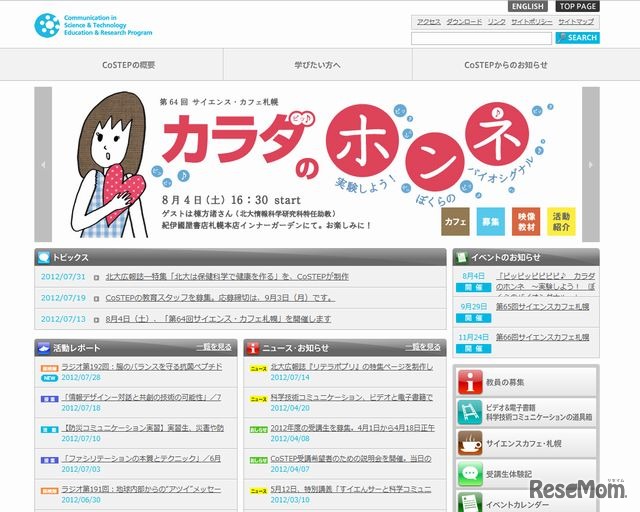Open ファシリテーションの本質とテクニック report

tap(141, 459)
